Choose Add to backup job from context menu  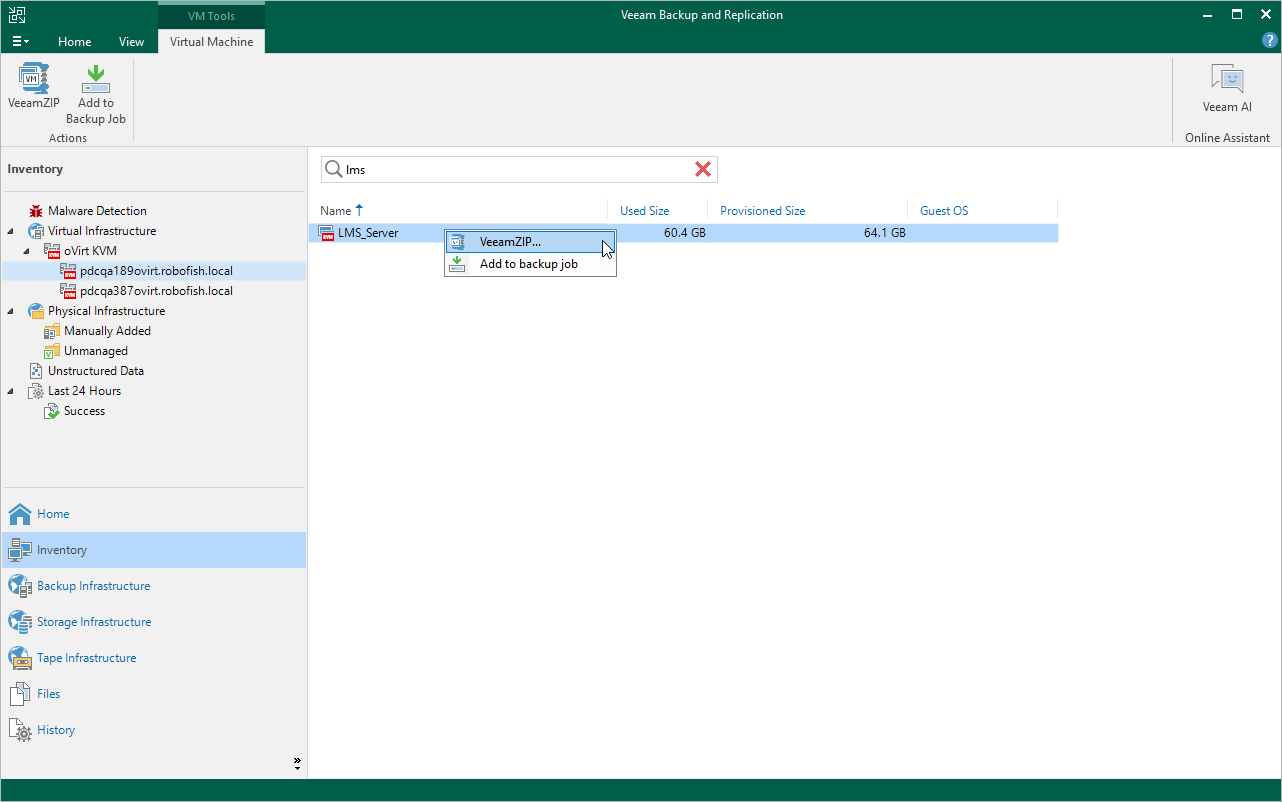(530, 264)
